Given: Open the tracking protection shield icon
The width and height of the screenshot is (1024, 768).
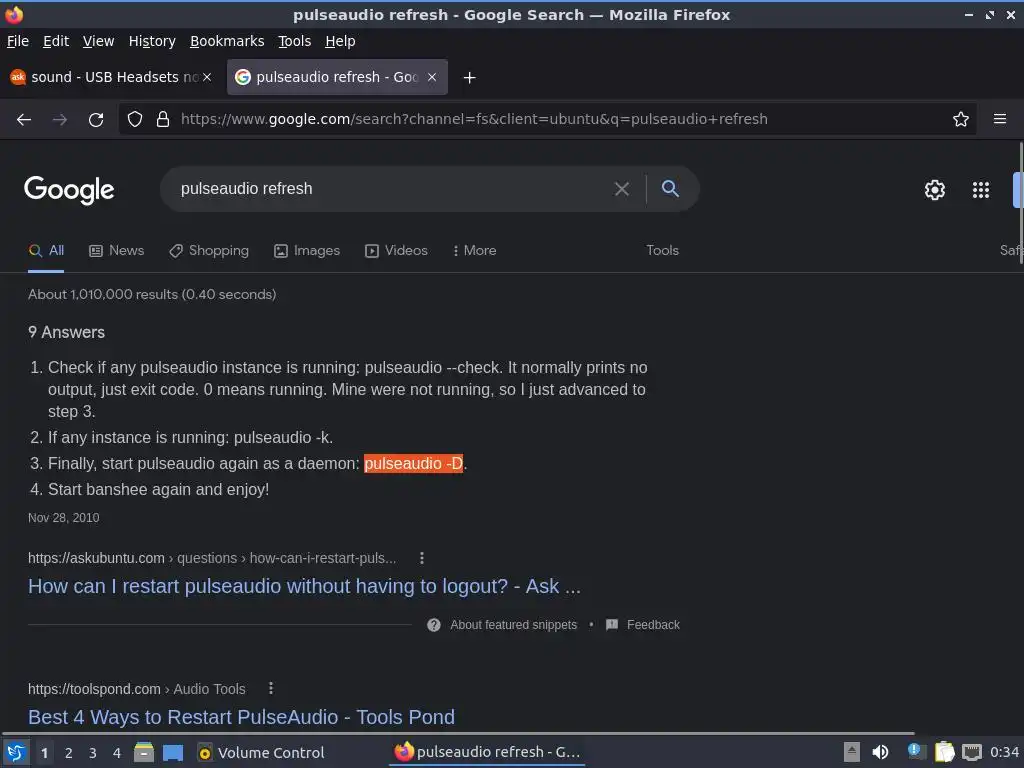Looking at the screenshot, I should point(135,119).
